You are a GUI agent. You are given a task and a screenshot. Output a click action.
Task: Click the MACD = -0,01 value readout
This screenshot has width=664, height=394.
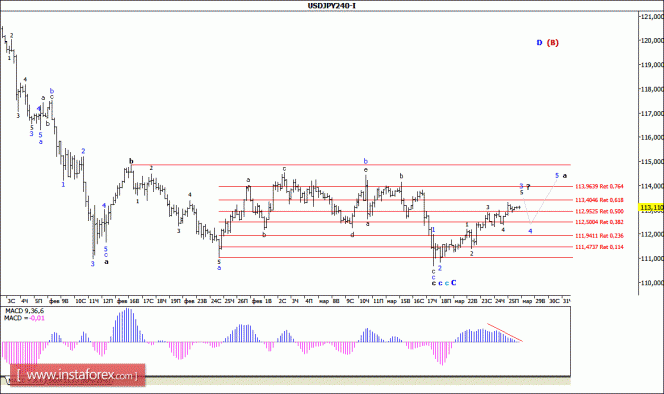[24, 318]
